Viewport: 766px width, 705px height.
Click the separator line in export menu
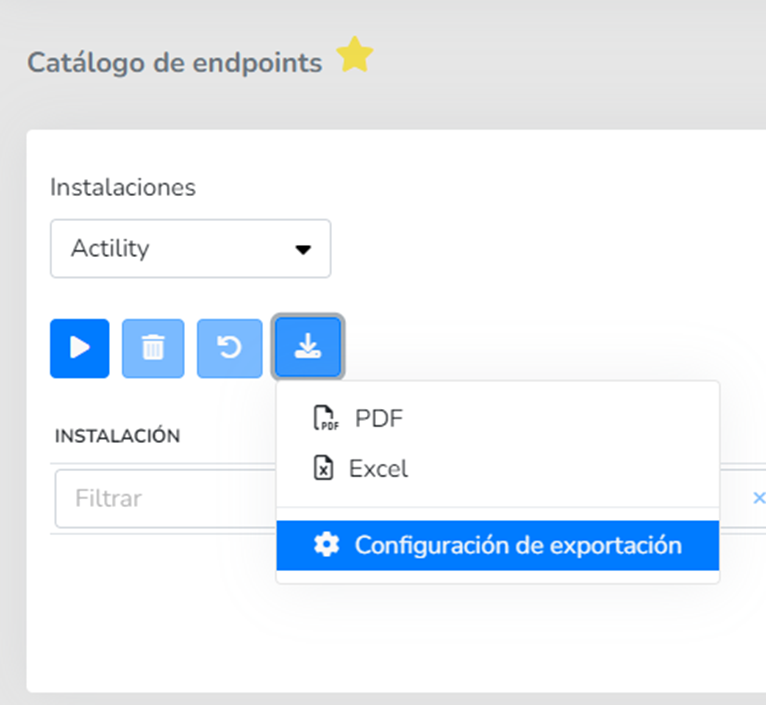497,507
